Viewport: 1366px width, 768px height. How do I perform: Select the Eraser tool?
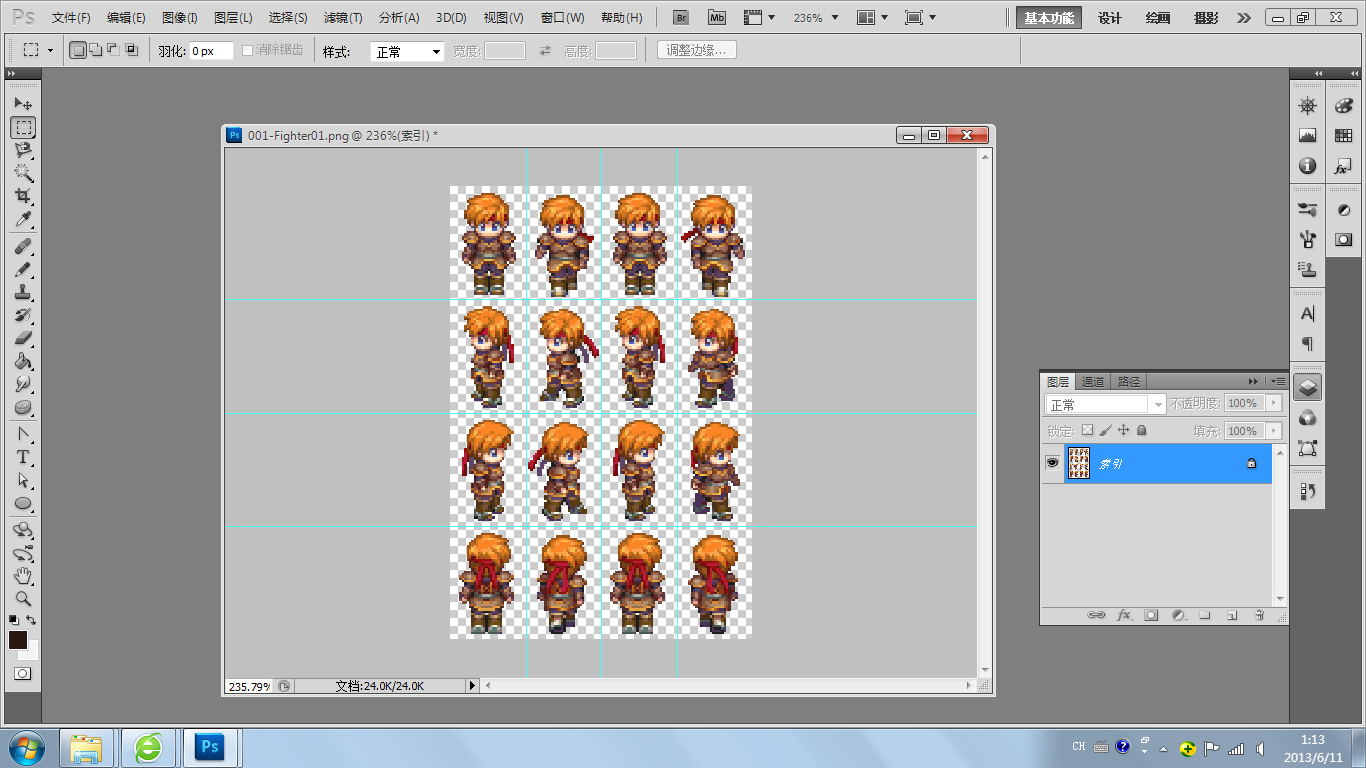[23, 338]
